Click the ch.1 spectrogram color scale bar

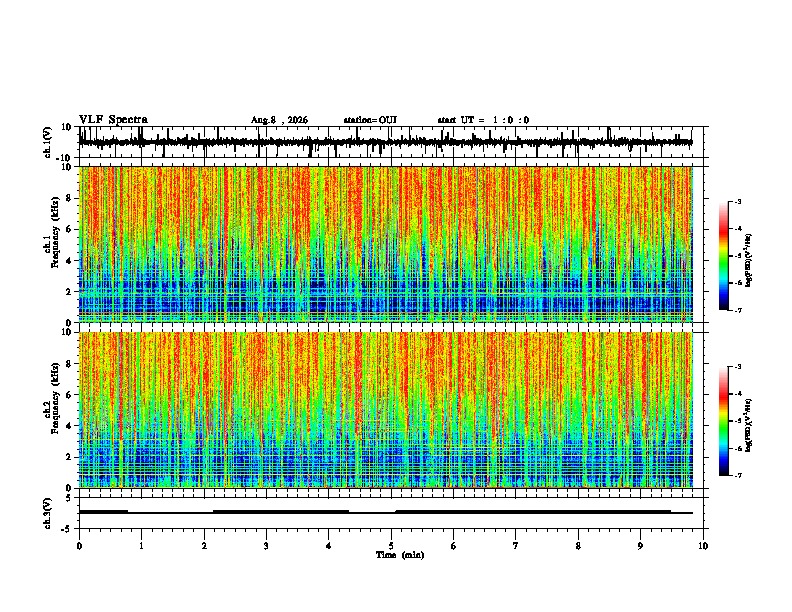click(x=723, y=256)
